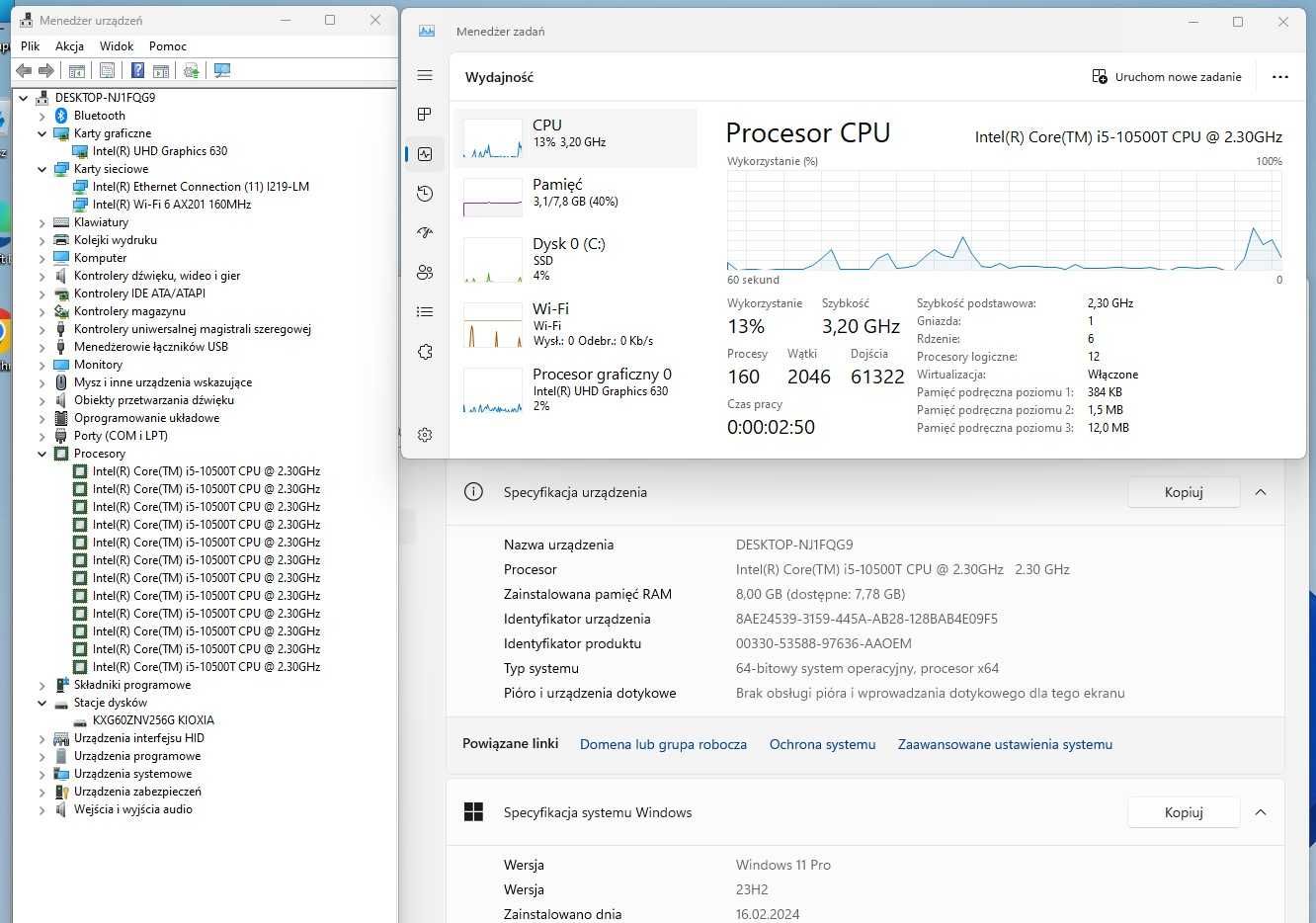The width and height of the screenshot is (1316, 923).
Task: Open the Akcja menu in Device Manager
Action: tap(69, 46)
